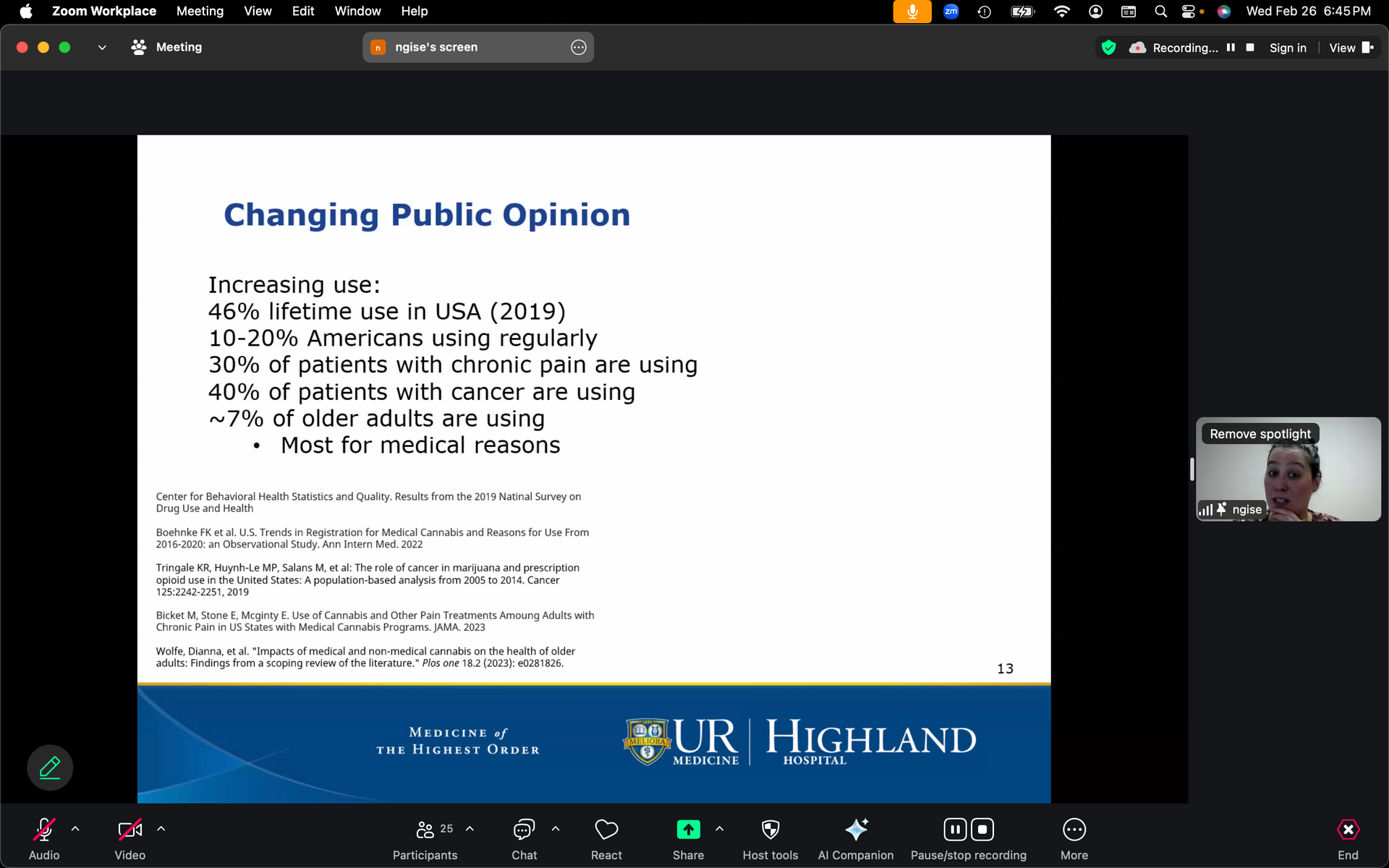Open Host tools shield icon
The height and width of the screenshot is (868, 1389).
tap(770, 830)
